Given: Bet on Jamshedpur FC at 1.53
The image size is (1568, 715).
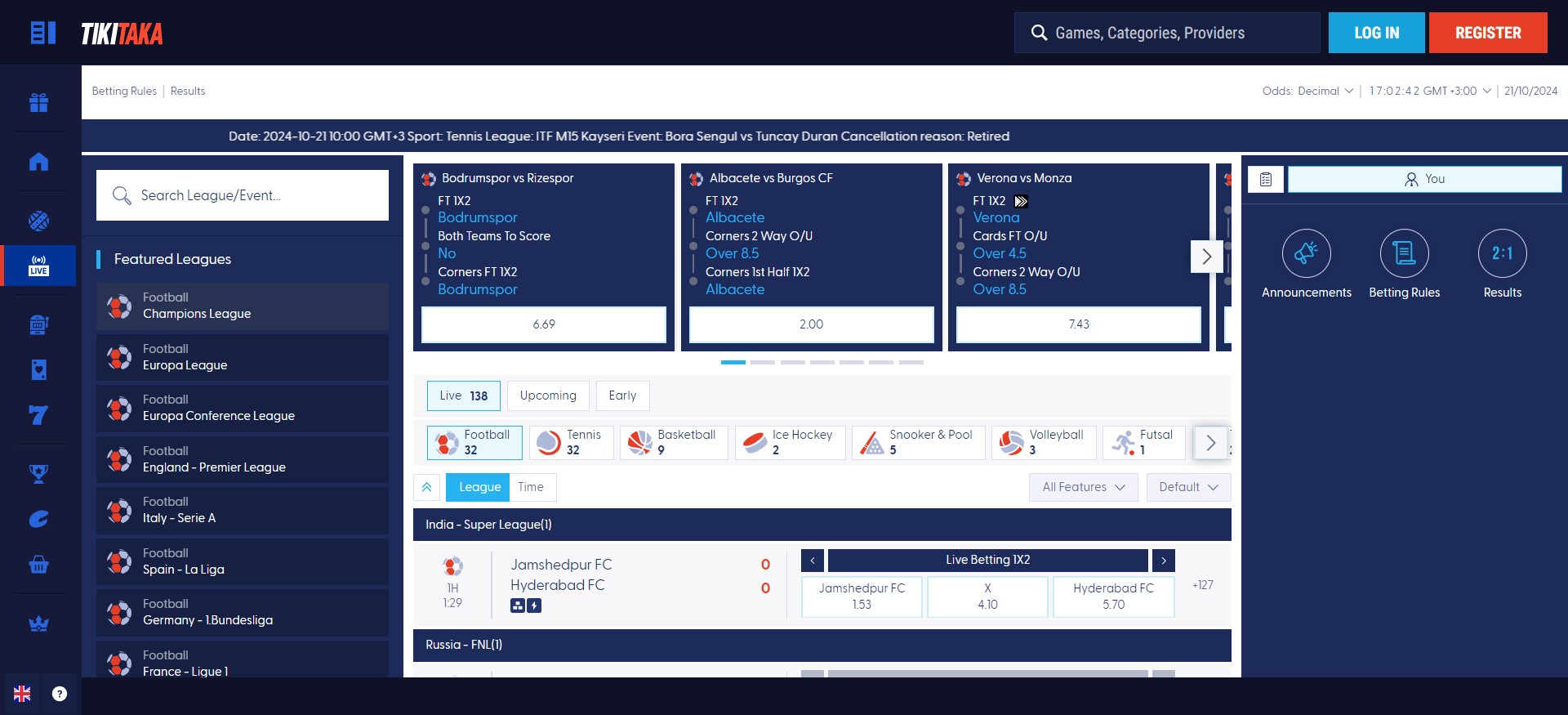Looking at the screenshot, I should click(x=862, y=597).
